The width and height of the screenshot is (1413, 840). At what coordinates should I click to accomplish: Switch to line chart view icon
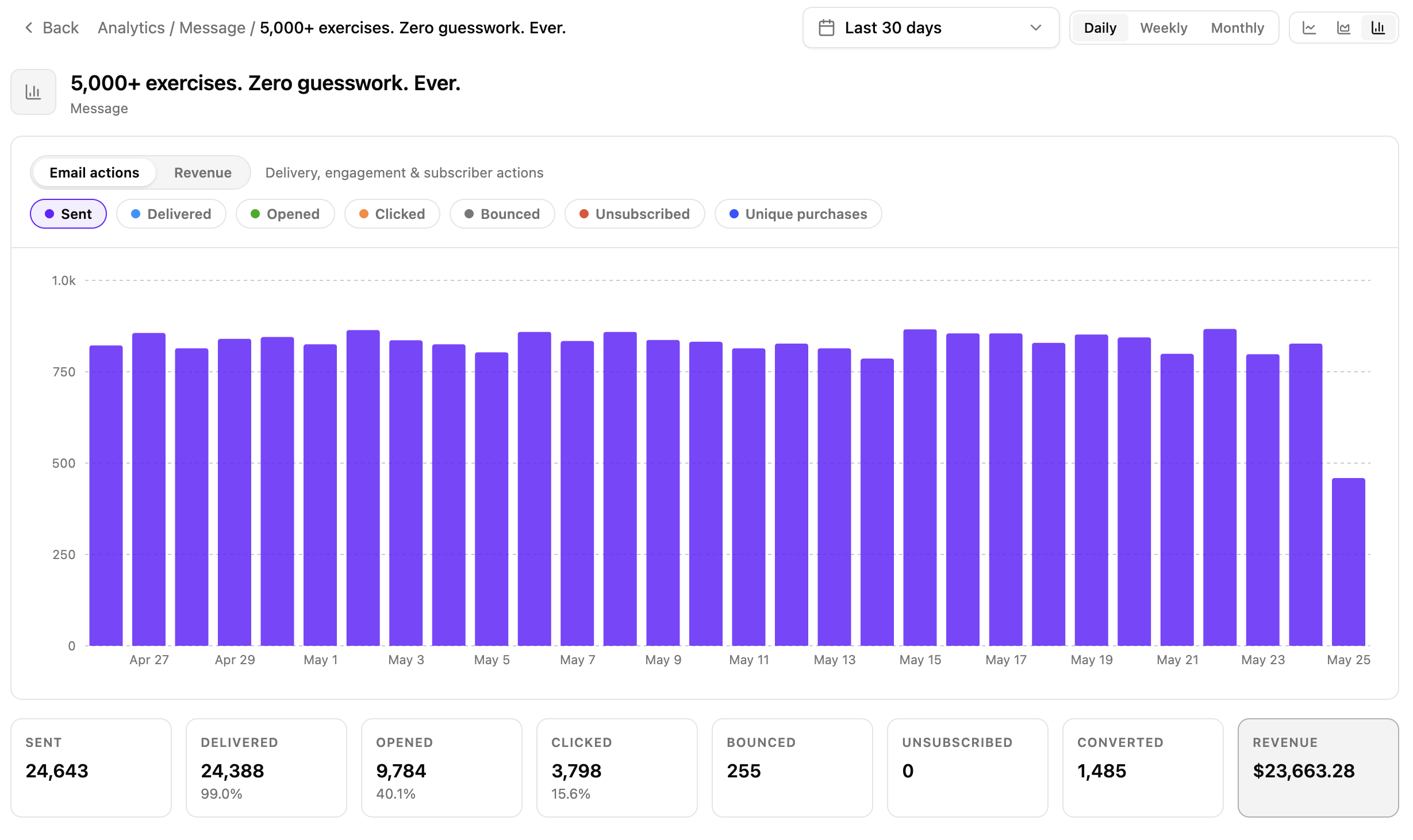coord(1309,28)
